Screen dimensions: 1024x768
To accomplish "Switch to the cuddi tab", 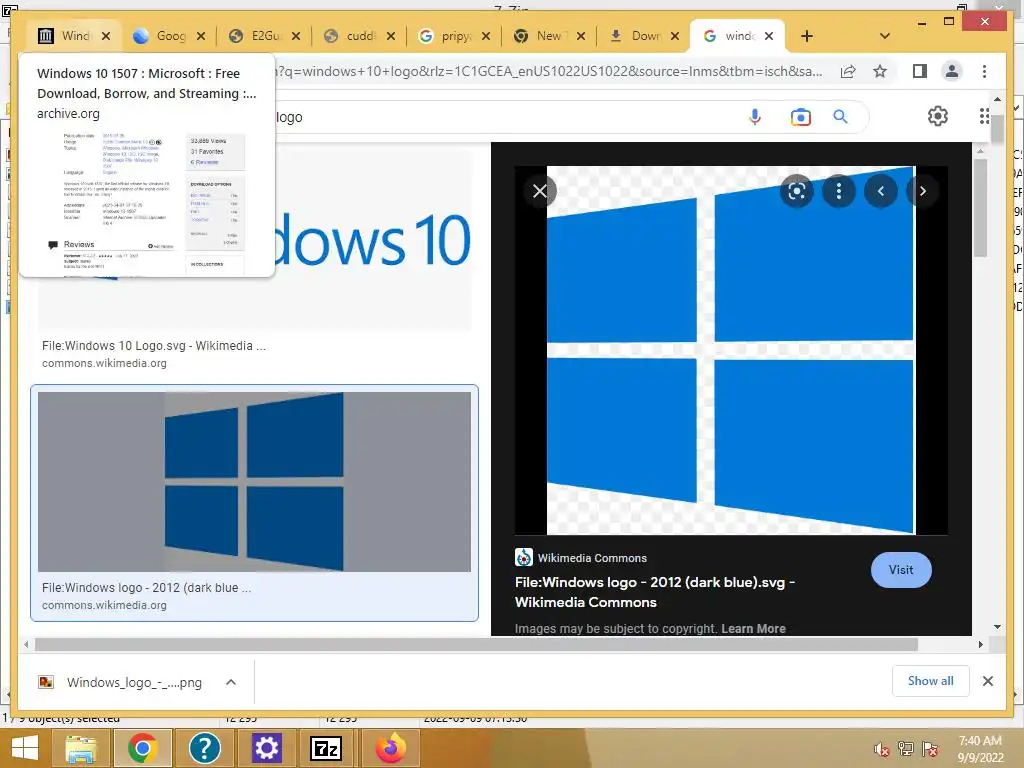I will click(351, 36).
